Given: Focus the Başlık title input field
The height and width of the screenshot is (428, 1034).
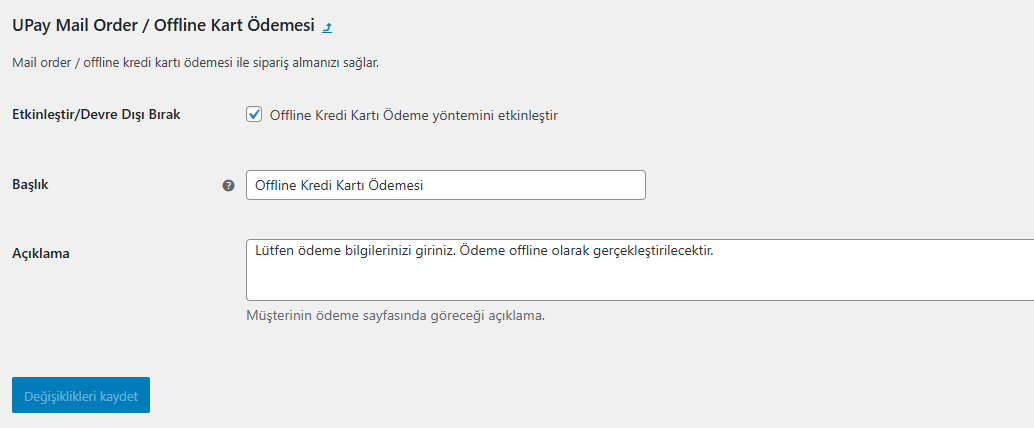Looking at the screenshot, I should (446, 185).
